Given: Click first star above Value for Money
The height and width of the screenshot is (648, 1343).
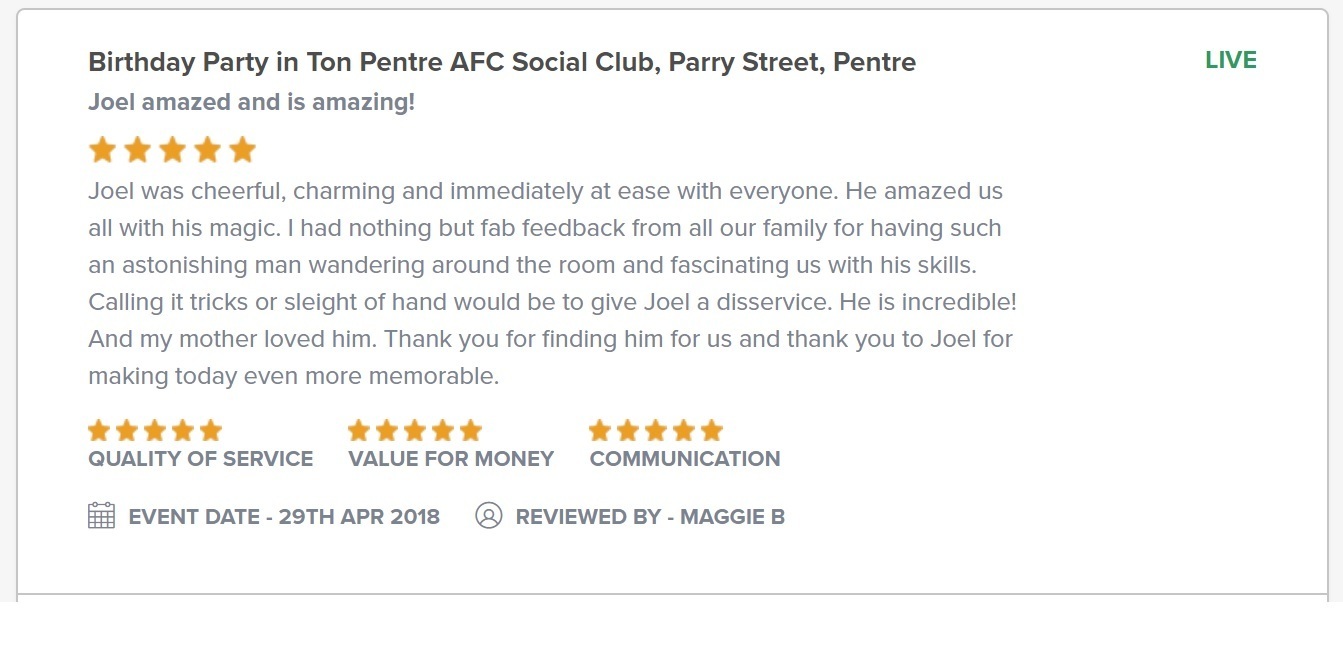Looking at the screenshot, I should click(x=359, y=431).
